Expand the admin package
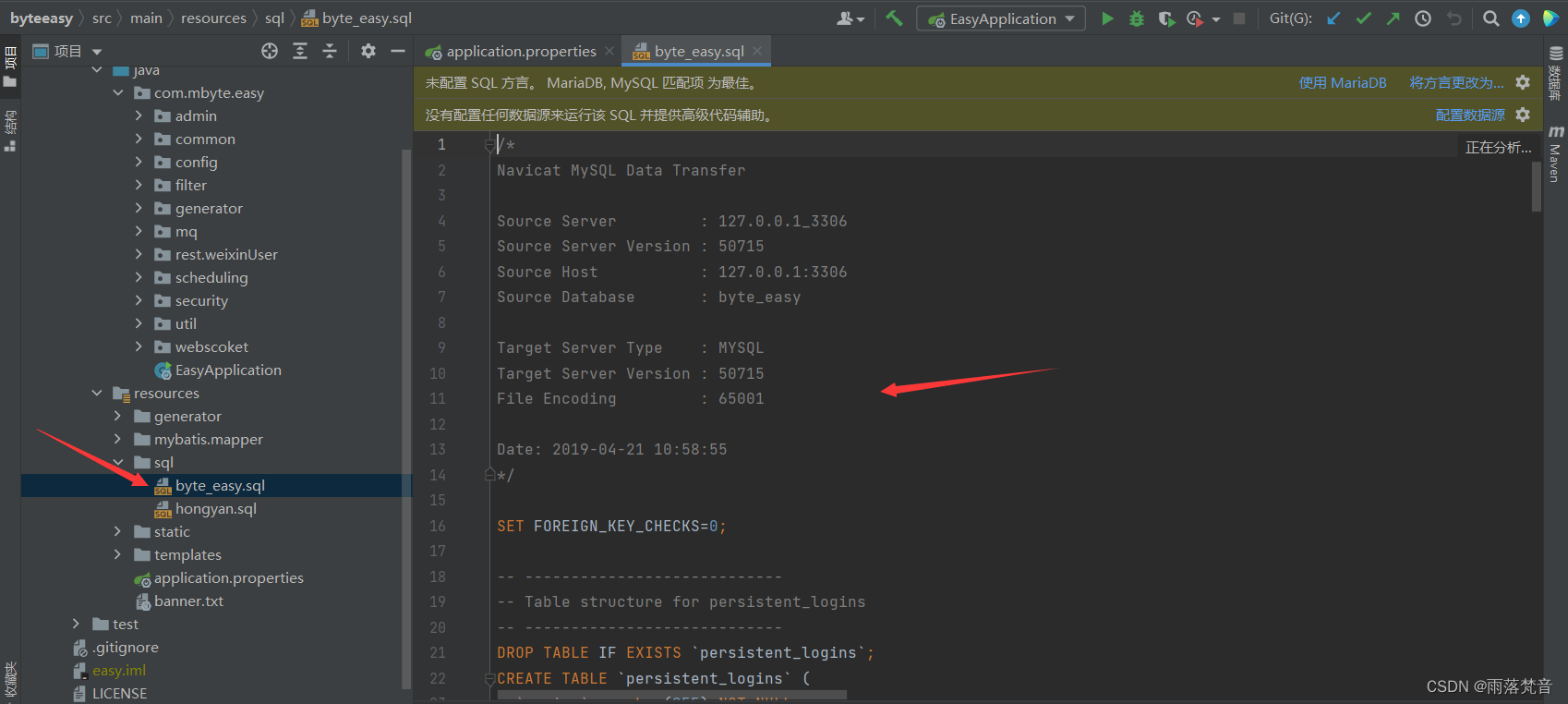Viewport: 1568px width, 704px height. [x=139, y=115]
